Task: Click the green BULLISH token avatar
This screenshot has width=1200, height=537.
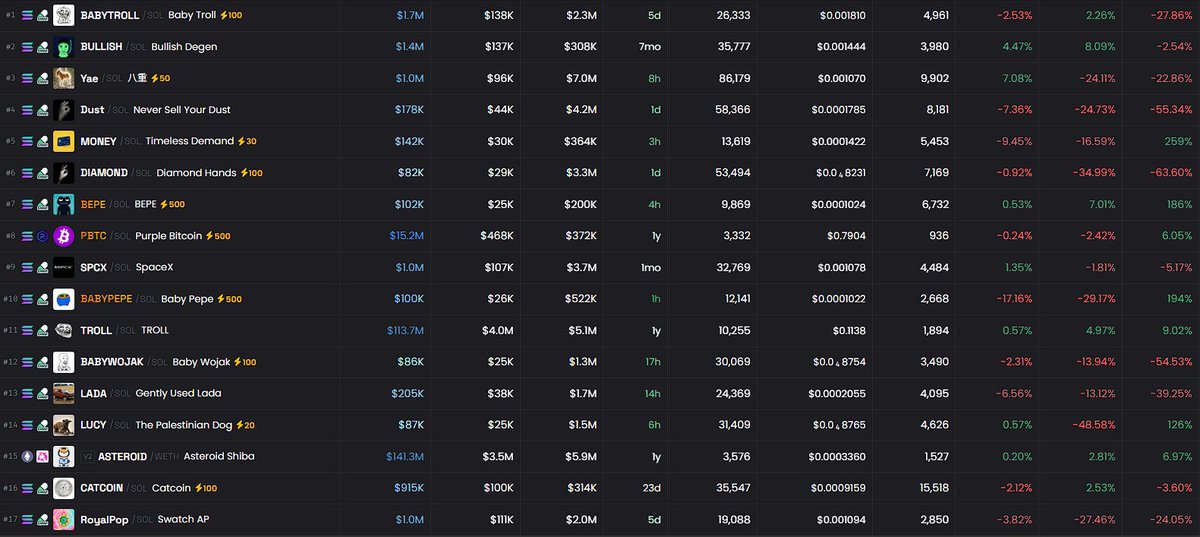Action: 64,47
